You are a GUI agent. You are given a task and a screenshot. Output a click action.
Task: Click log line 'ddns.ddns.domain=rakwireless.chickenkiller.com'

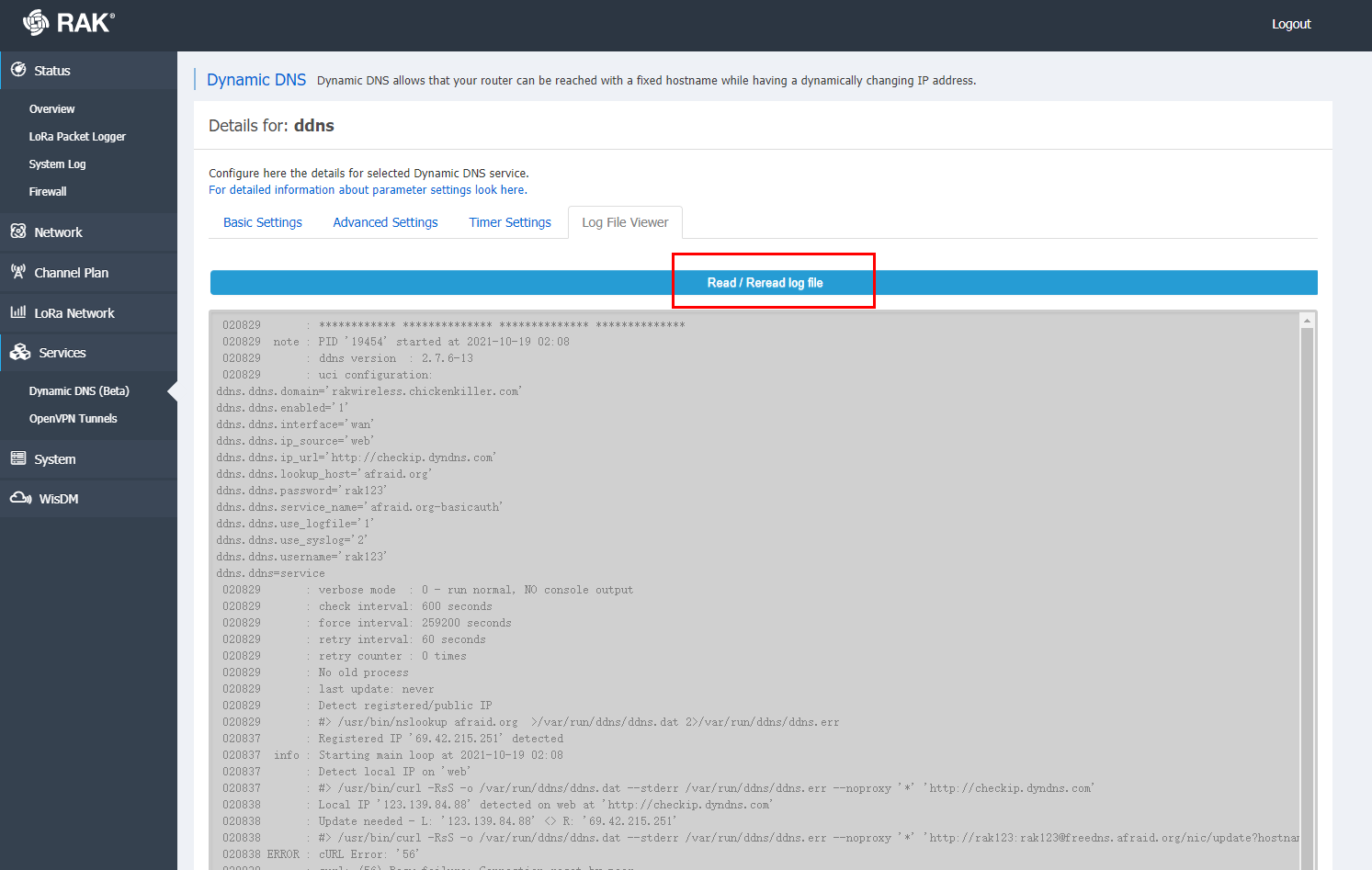pyautogui.click(x=369, y=391)
